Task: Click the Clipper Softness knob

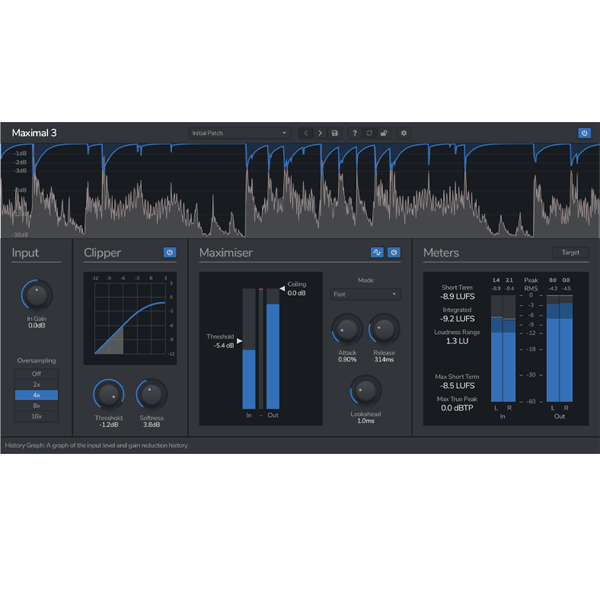Action: [152, 395]
